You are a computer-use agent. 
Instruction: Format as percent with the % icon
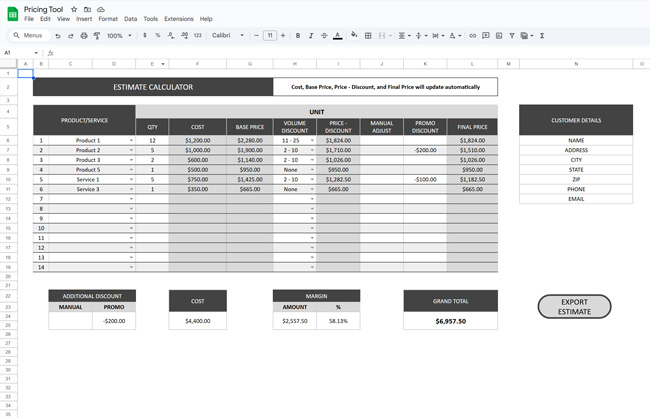pos(158,36)
